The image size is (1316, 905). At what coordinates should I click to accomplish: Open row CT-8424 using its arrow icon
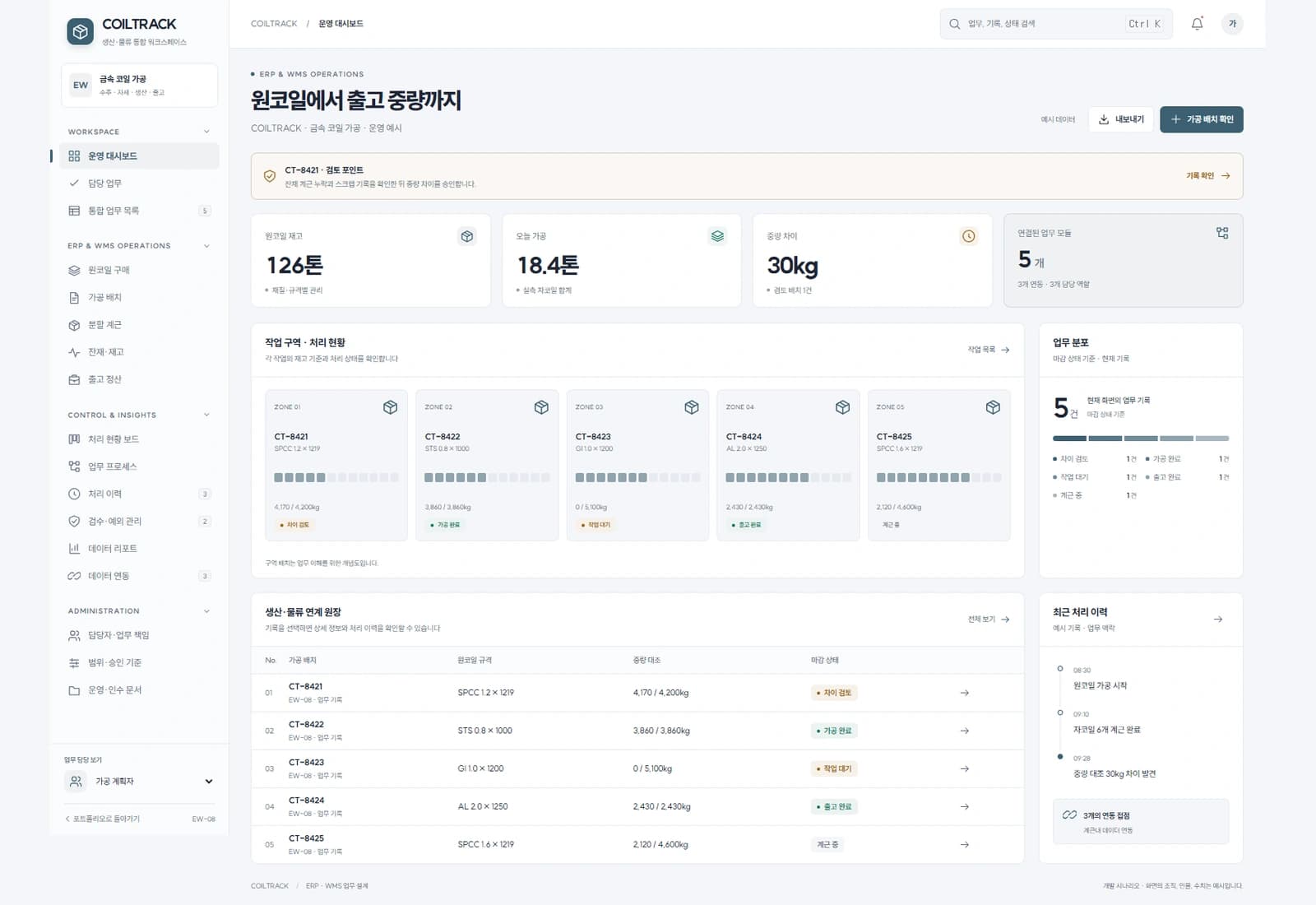tap(965, 806)
